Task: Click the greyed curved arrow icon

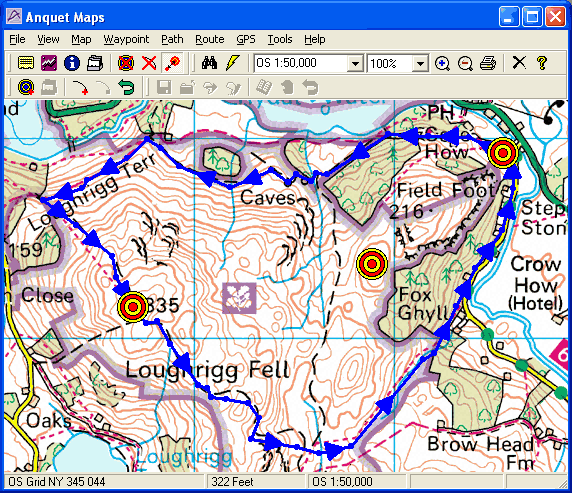Action: tap(103, 88)
